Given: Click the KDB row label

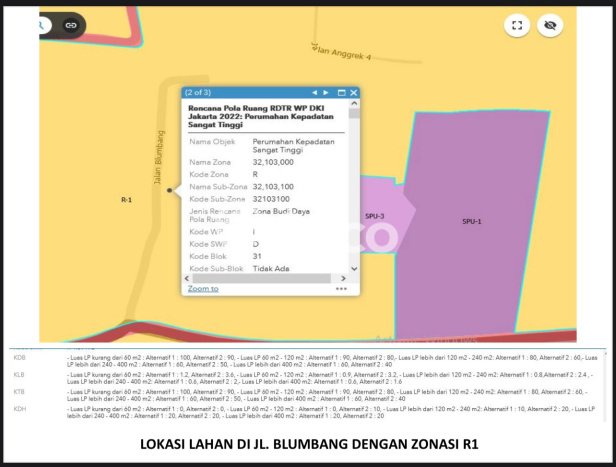Looking at the screenshot, I should pos(19,358).
